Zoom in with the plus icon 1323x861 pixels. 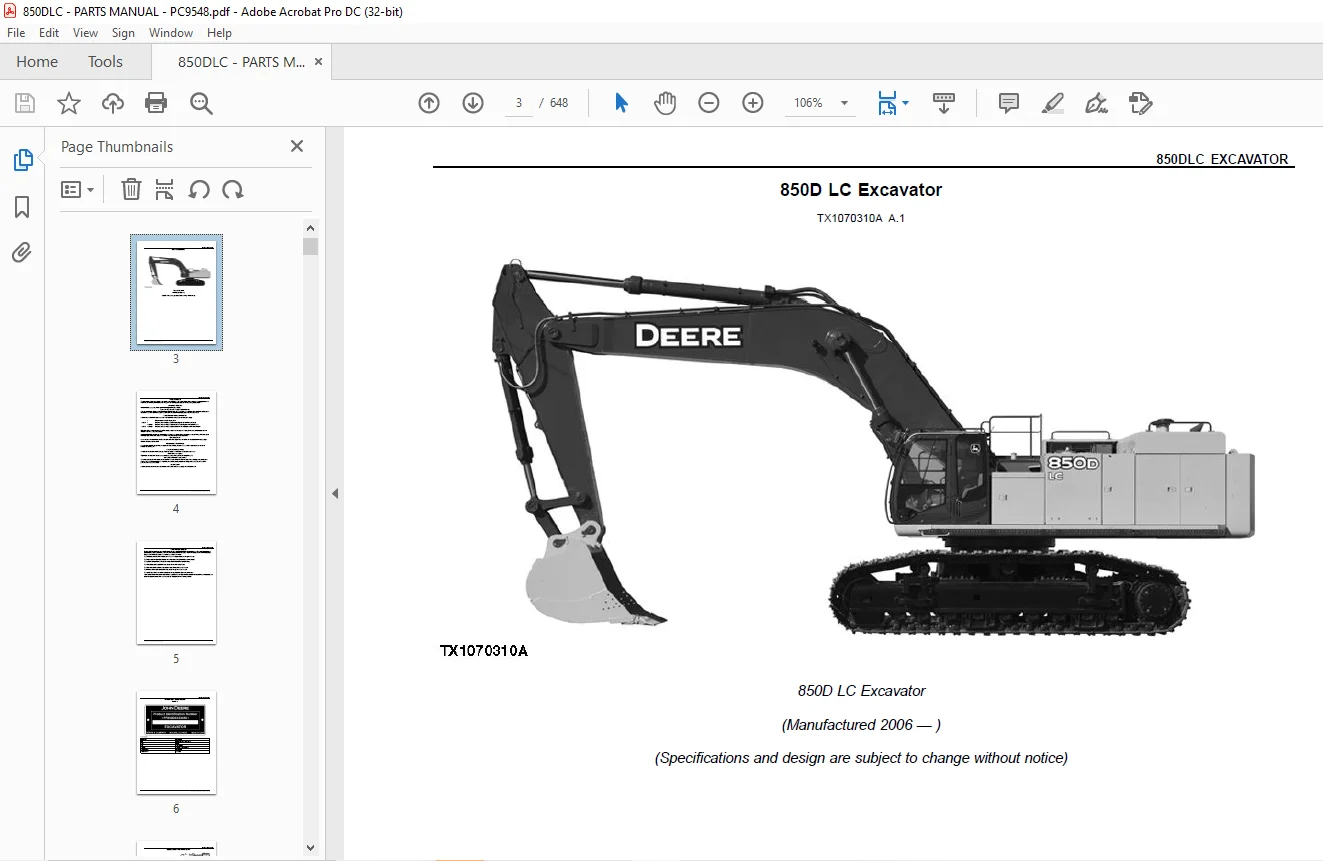click(753, 103)
